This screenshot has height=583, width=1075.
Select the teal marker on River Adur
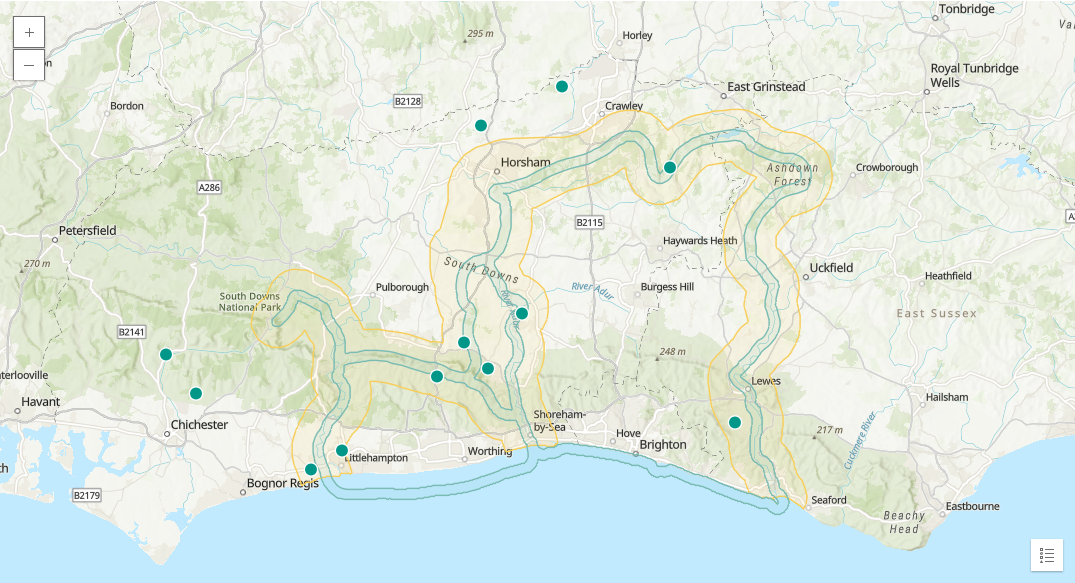tap(522, 313)
